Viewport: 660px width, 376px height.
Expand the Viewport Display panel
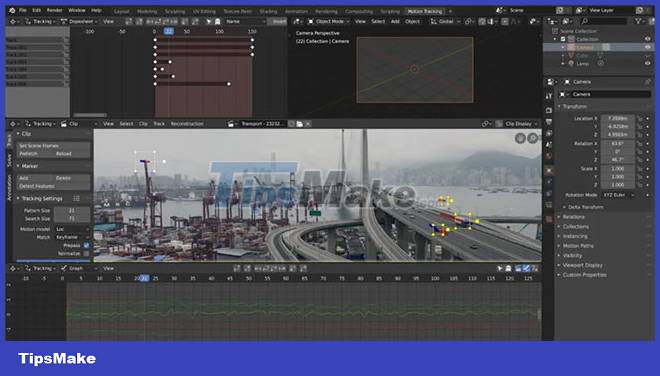tap(582, 265)
